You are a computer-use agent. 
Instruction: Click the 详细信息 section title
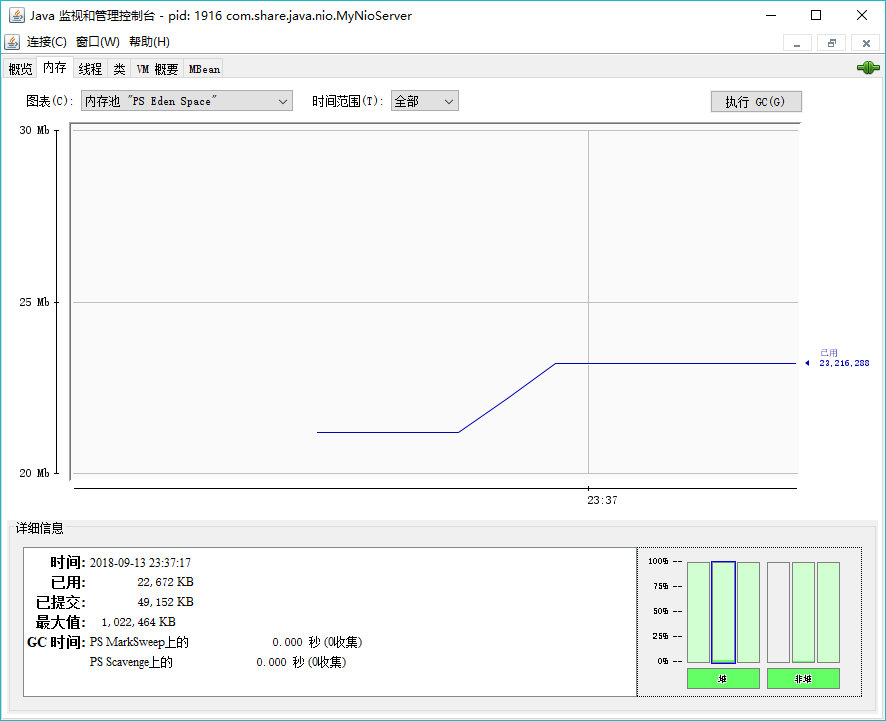click(x=40, y=528)
